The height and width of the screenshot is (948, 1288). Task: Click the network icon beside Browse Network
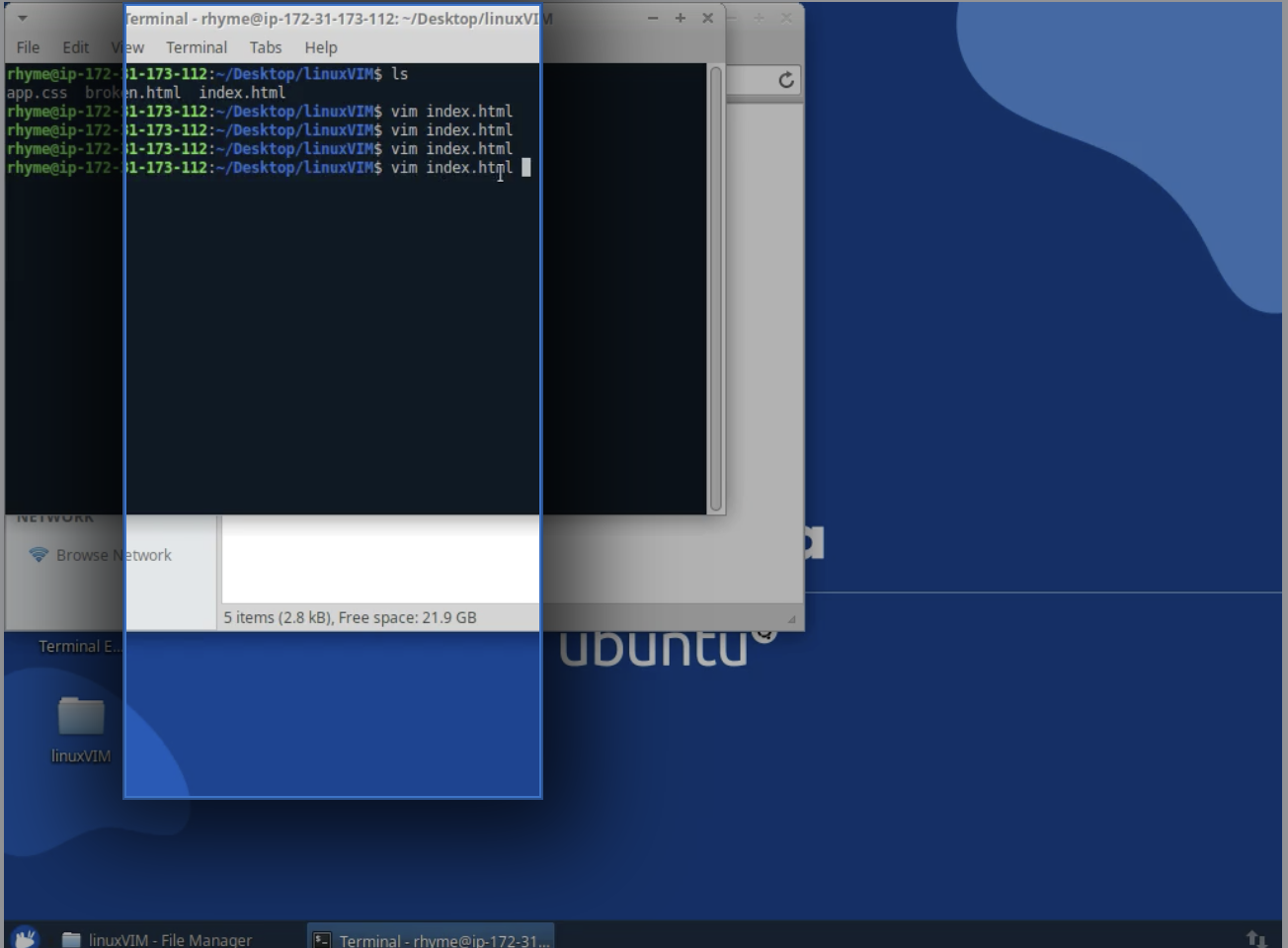click(39, 555)
